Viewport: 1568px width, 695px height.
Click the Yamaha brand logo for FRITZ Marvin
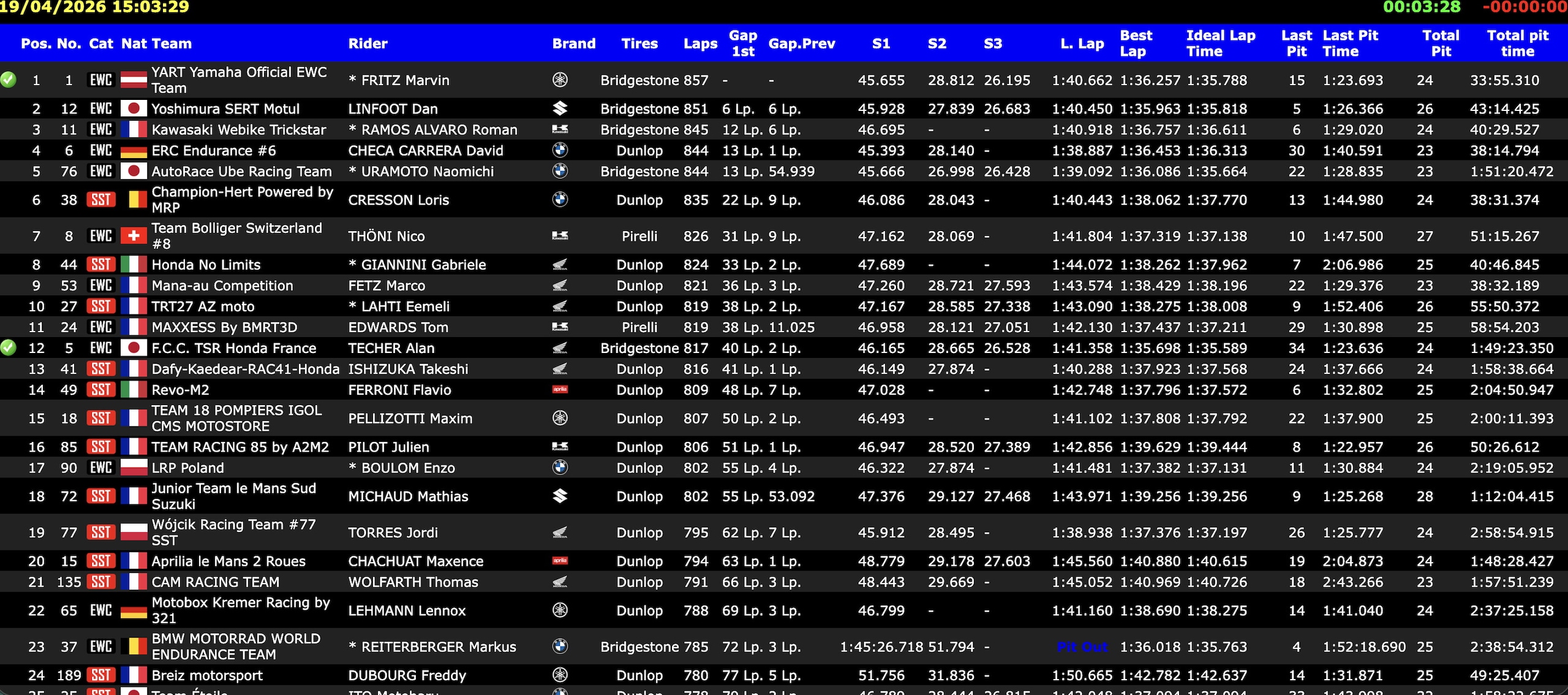(x=560, y=80)
